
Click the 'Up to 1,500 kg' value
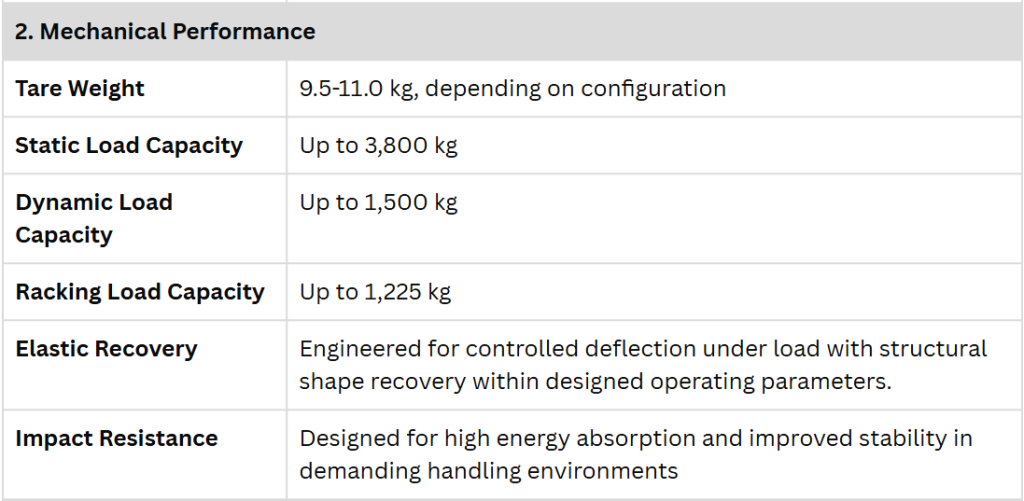[x=378, y=202]
